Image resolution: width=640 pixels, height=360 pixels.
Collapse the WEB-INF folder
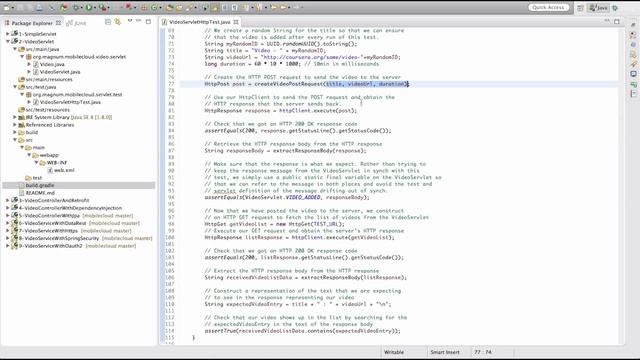(36, 162)
